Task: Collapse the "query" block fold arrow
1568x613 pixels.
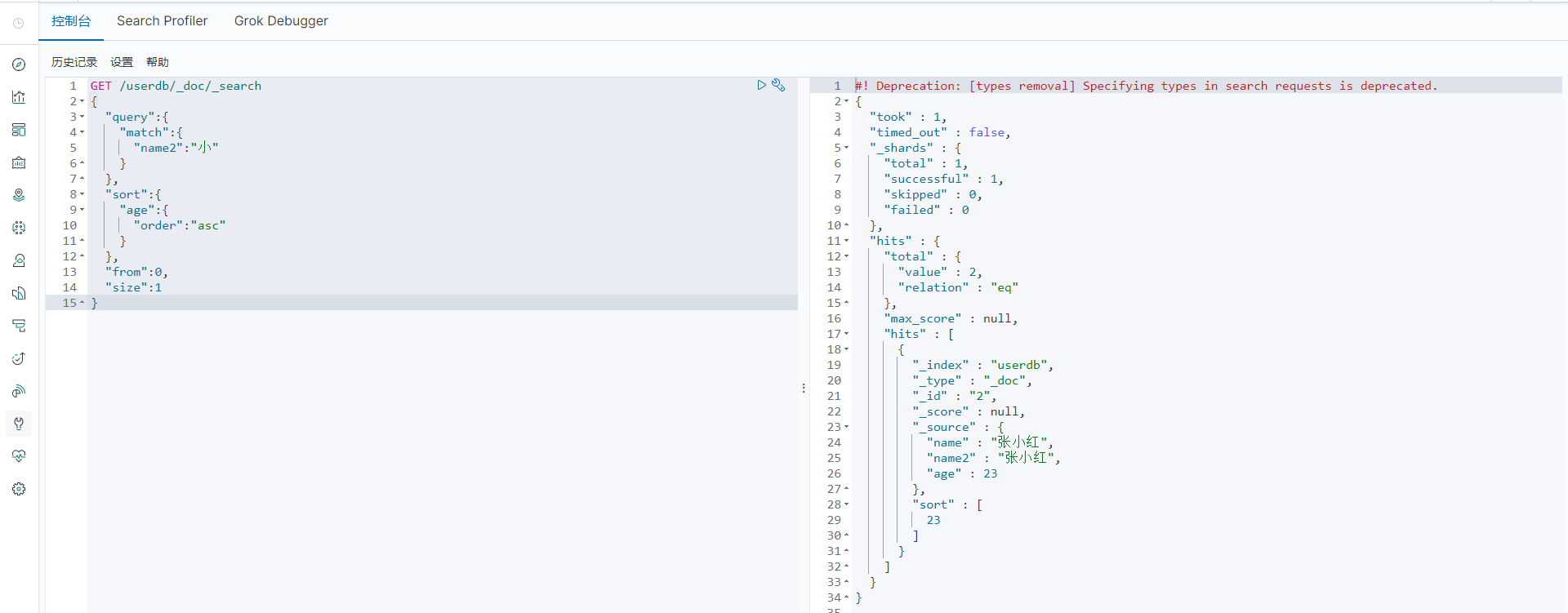Action: (x=82, y=117)
